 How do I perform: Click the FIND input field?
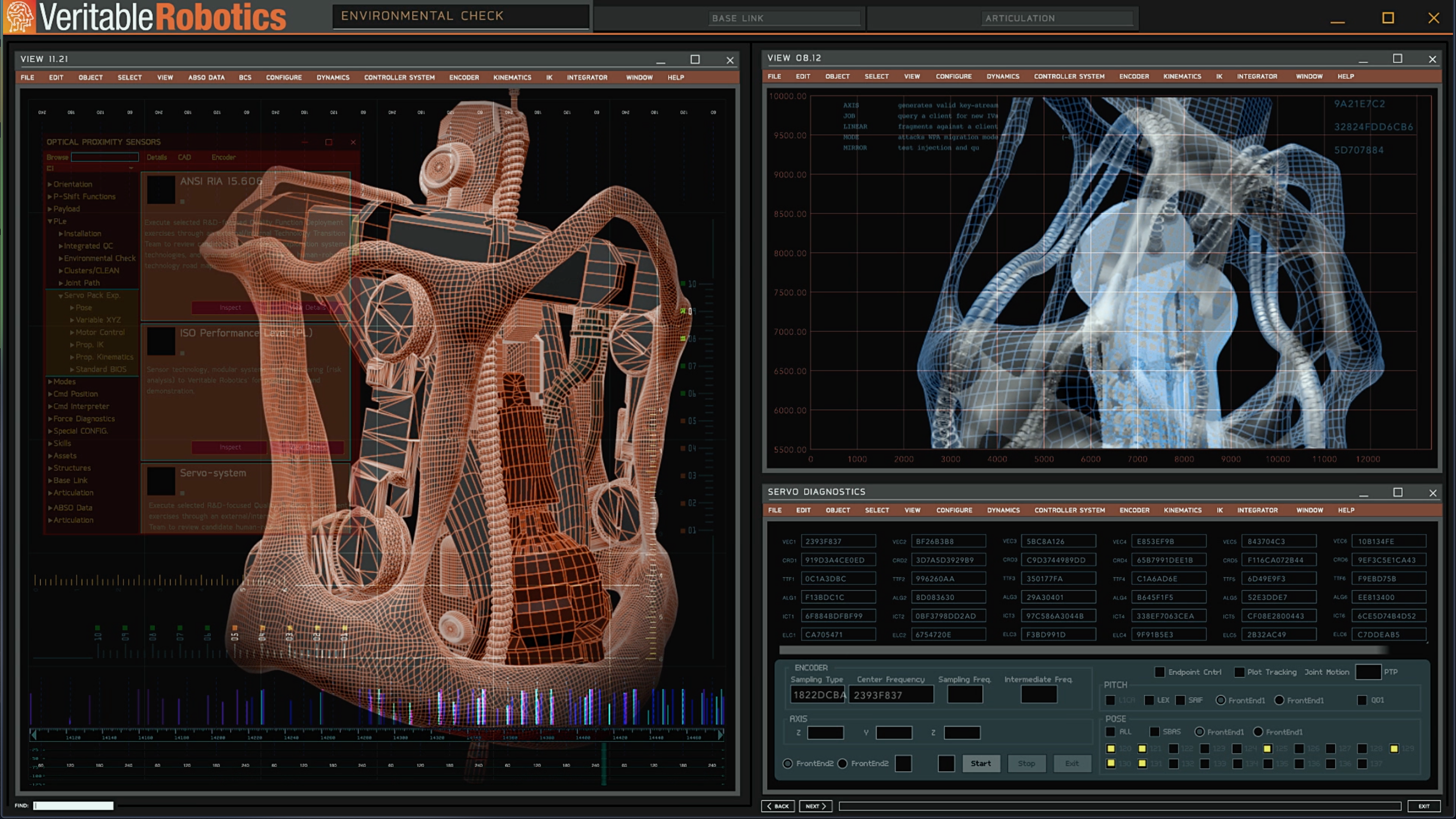click(x=74, y=805)
